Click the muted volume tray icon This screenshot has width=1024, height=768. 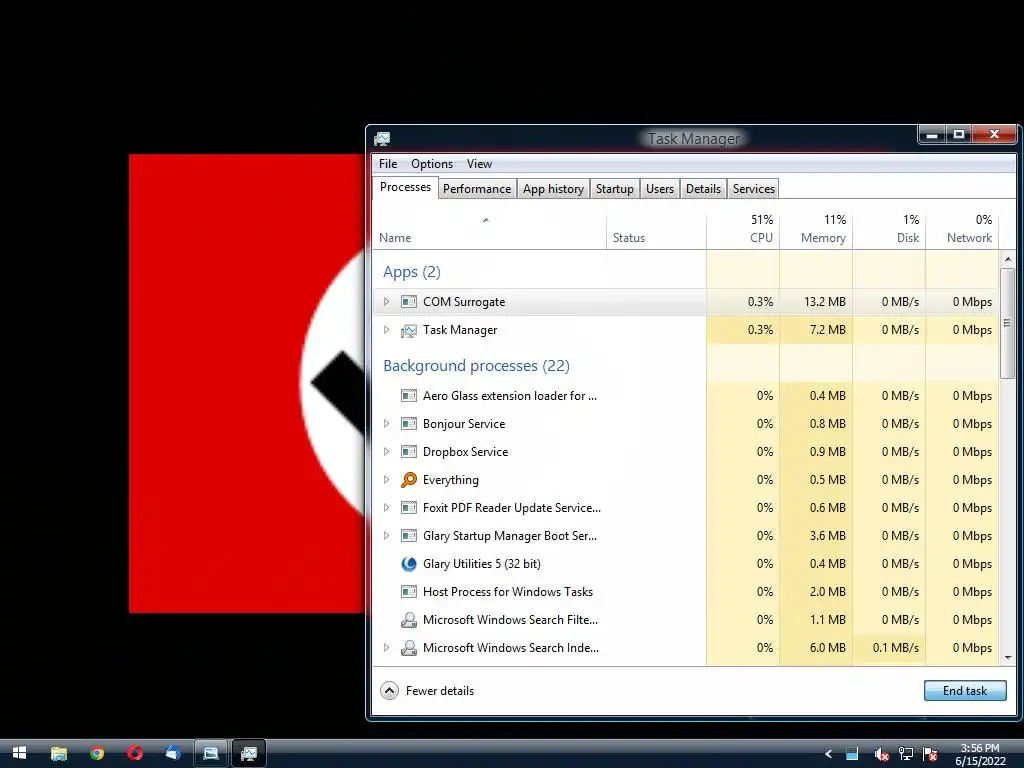pos(880,754)
